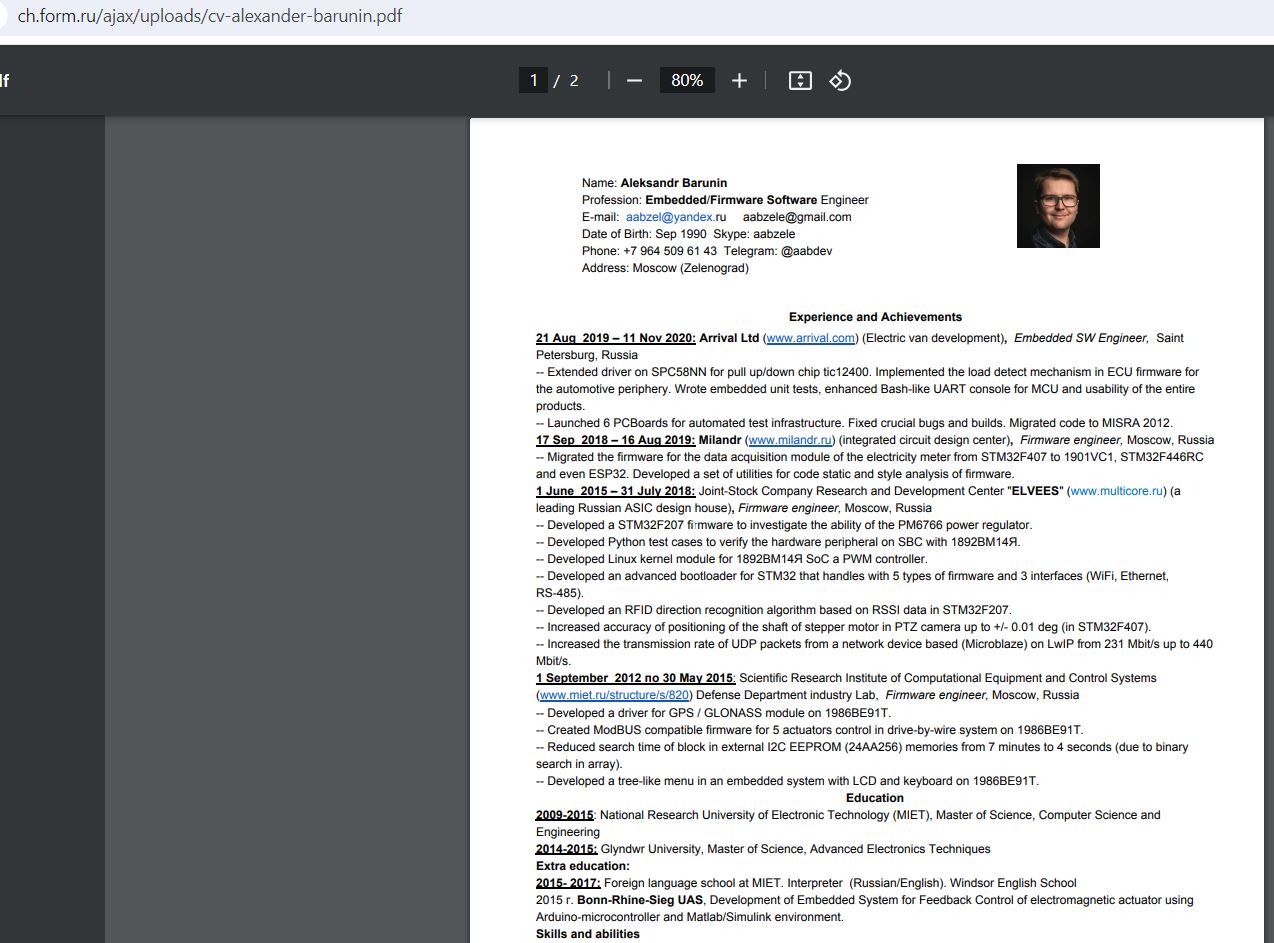The image size is (1274, 943).
Task: Click "Address: Moscow (Zelenograd)" line
Action: click(x=665, y=268)
